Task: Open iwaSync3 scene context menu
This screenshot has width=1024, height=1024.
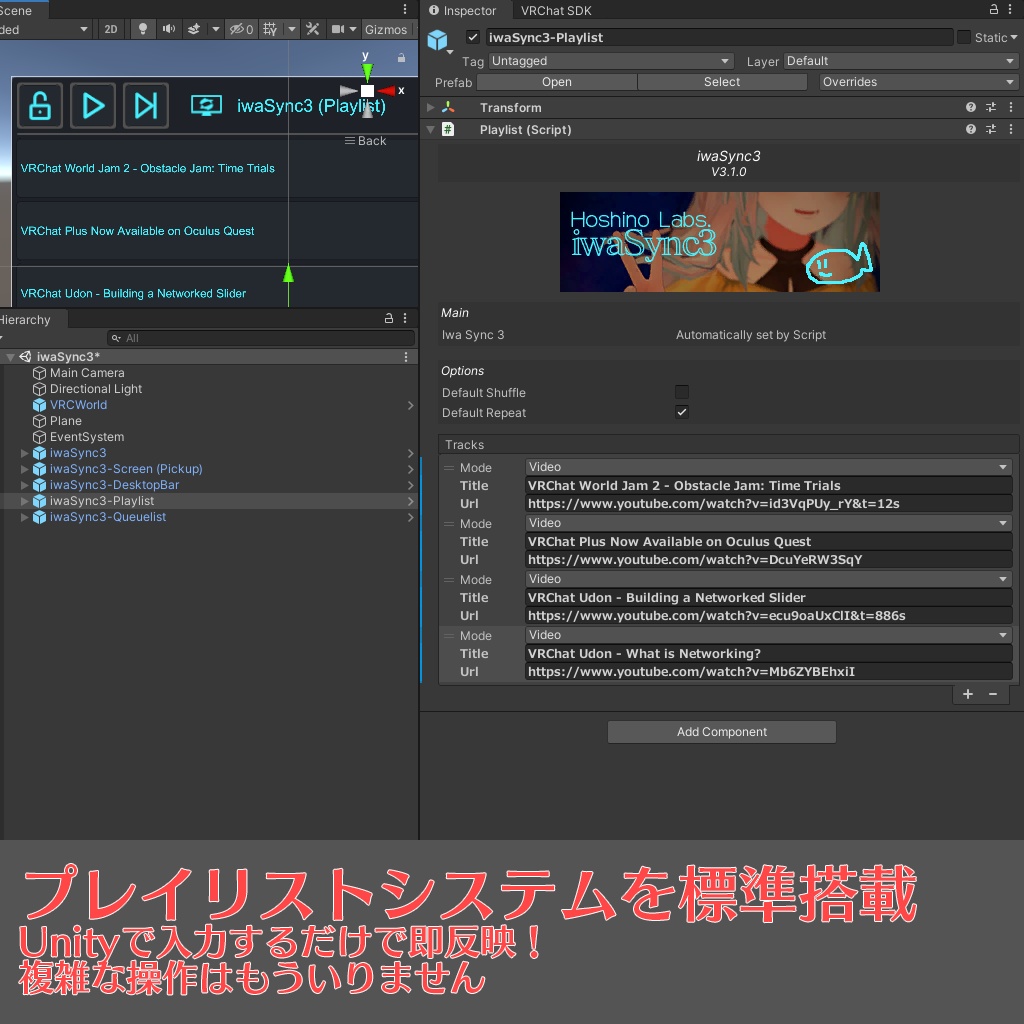Action: [x=406, y=357]
